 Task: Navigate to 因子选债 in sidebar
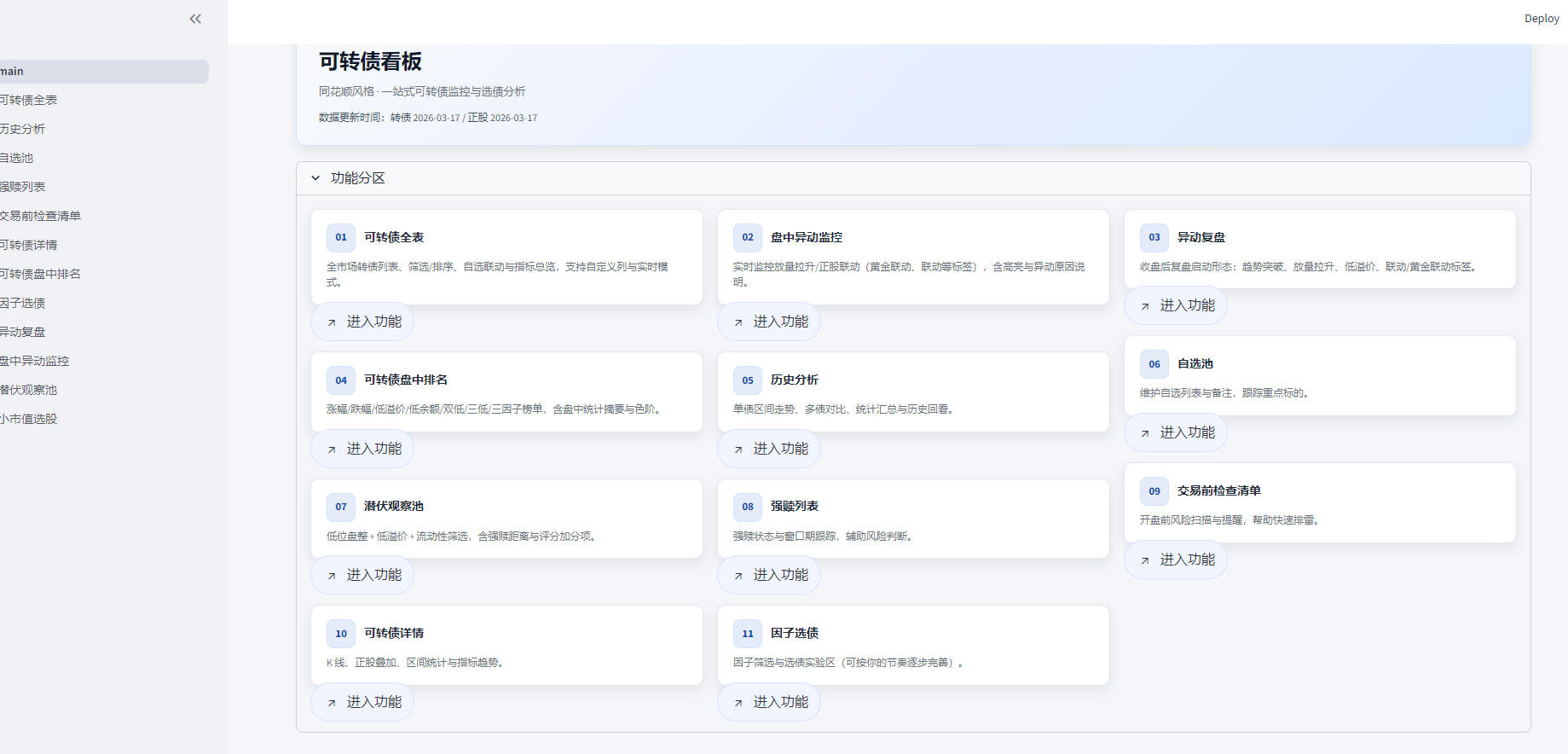pyautogui.click(x=23, y=304)
